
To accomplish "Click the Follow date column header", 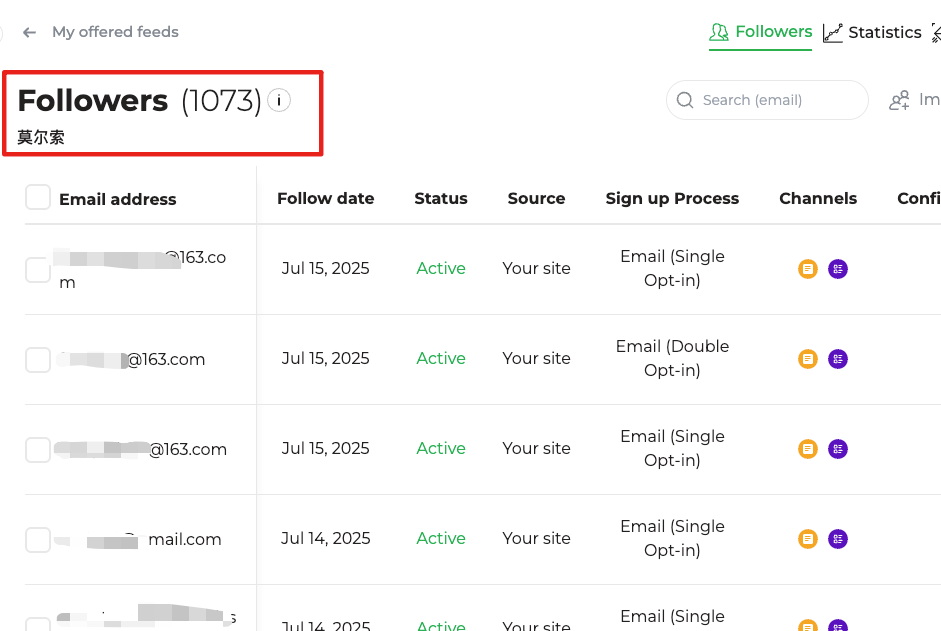I will (x=325, y=198).
